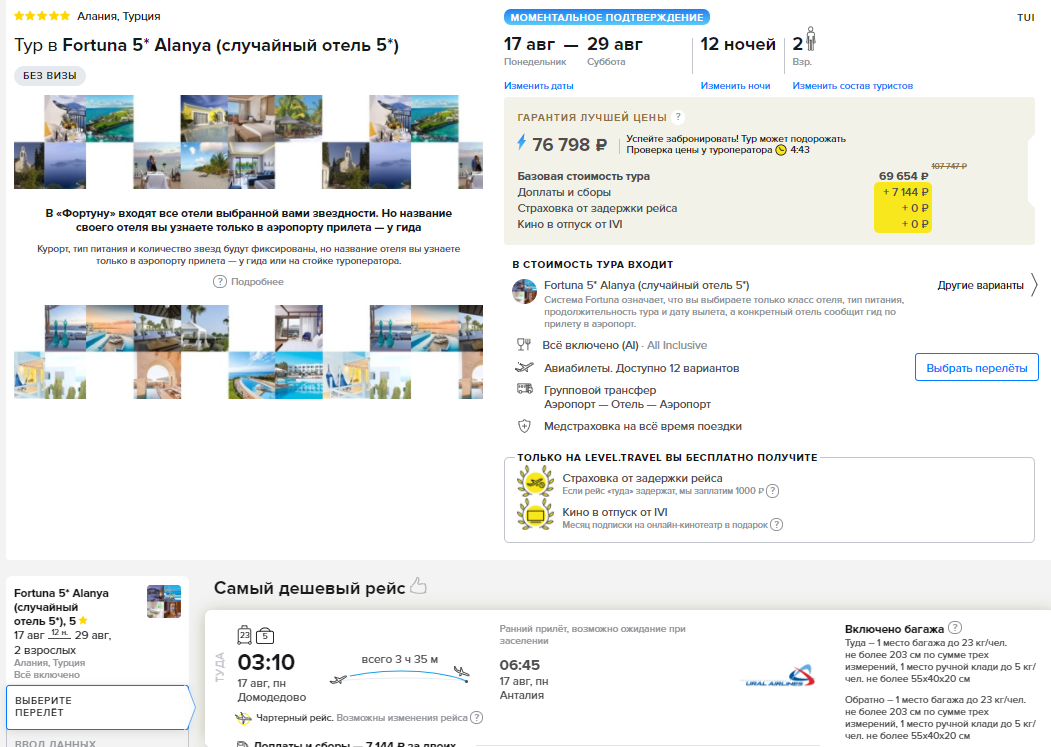Click the question mark beside ГАРАНТИЯ ЛУЧШЕЙ ЦЕНЫ
Viewport: 1051px width, 747px height.
pyautogui.click(x=678, y=117)
